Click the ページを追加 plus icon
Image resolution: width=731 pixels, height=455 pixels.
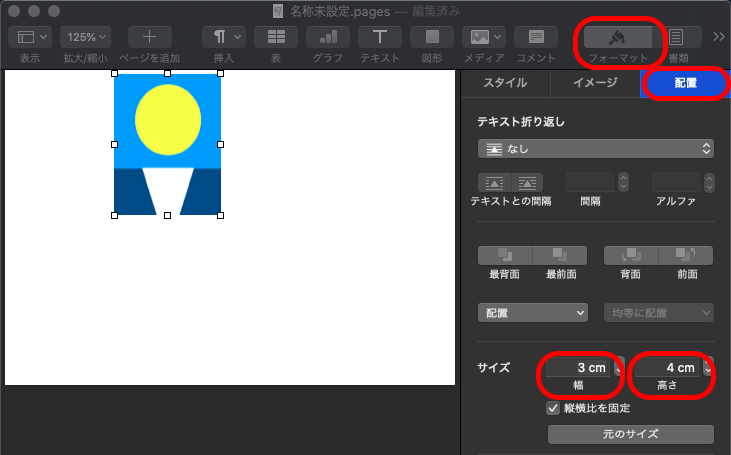click(x=150, y=37)
